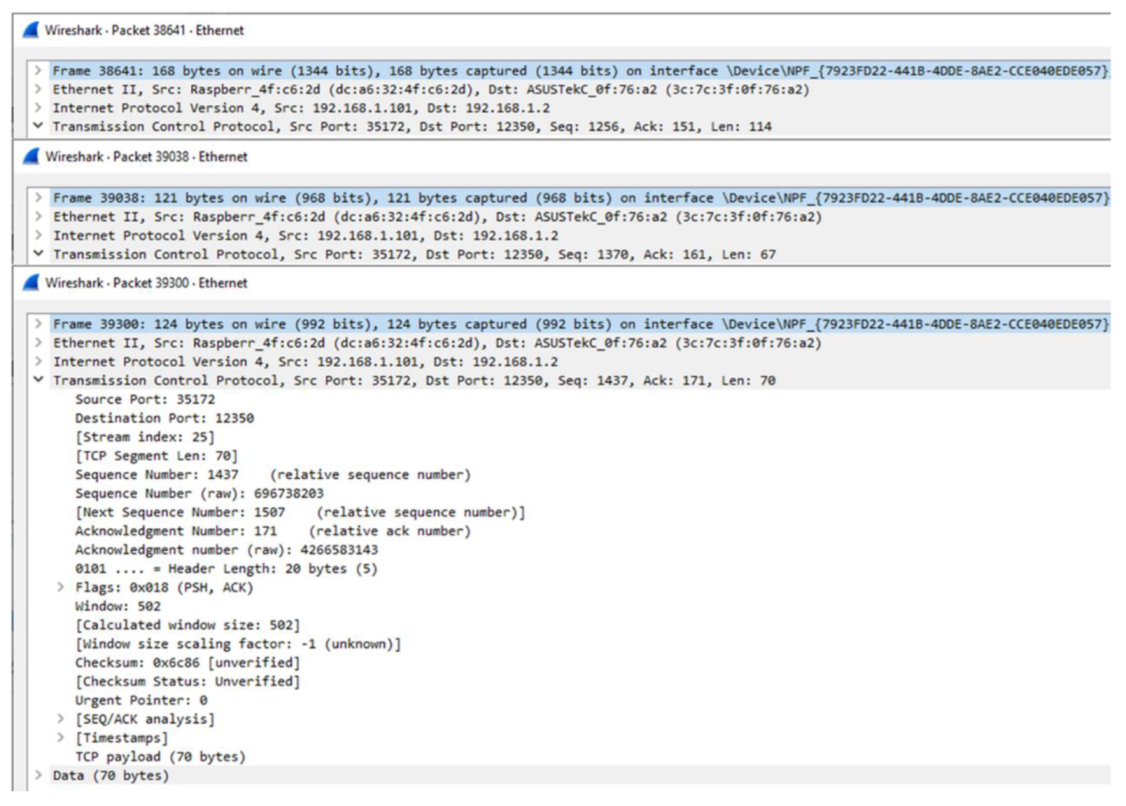The width and height of the screenshot is (1126, 806).
Task: Expand the Frame 38641 tree node
Action: (x=38, y=71)
